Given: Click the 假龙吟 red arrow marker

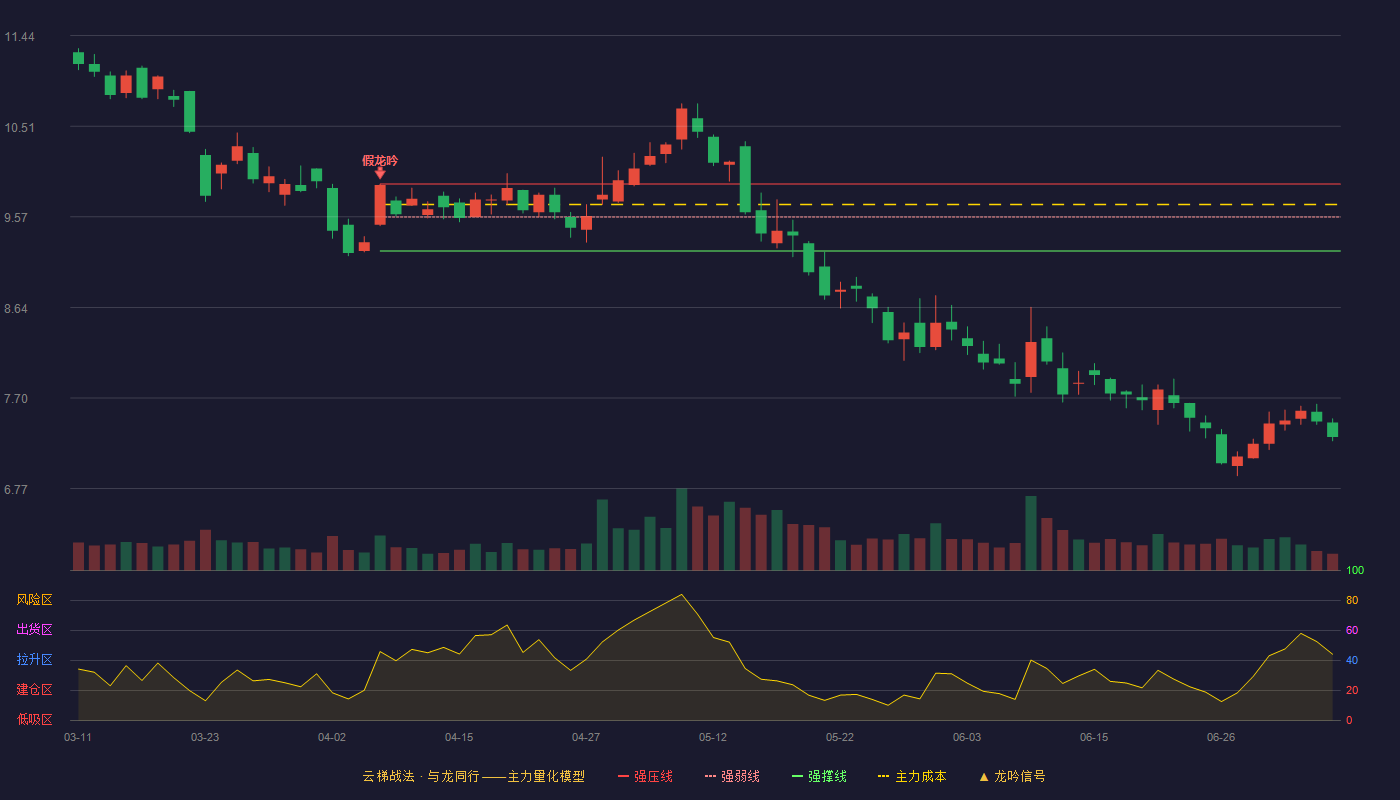Looking at the screenshot, I should pos(380,174).
